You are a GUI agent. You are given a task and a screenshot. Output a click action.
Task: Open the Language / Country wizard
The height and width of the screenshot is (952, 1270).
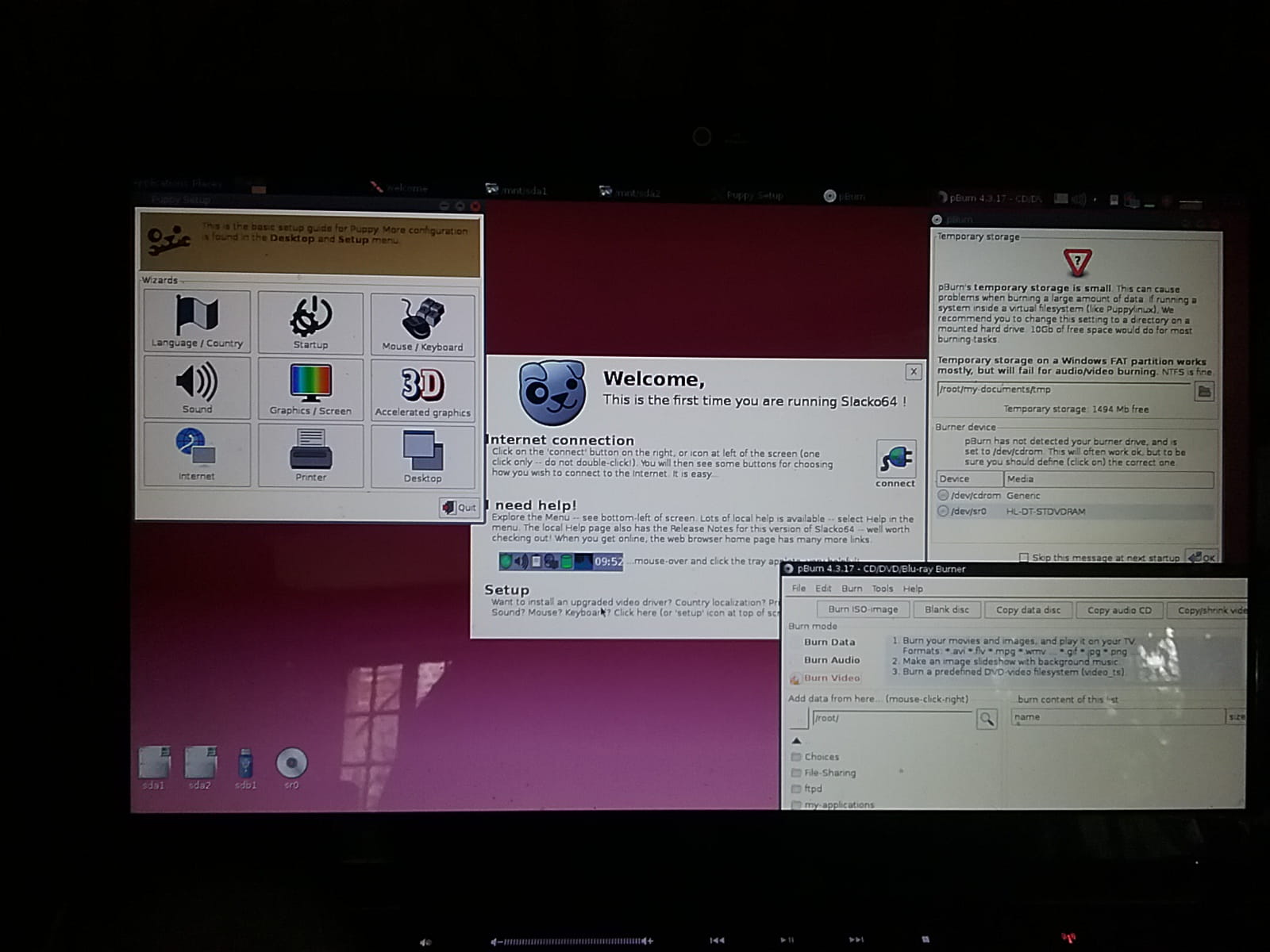(197, 321)
